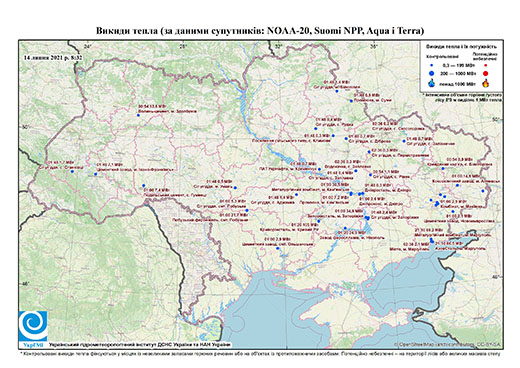This screenshot has width=520, height=368.
Task: Click the '200 — 1000 МВт' legend label
Action: tap(457, 73)
